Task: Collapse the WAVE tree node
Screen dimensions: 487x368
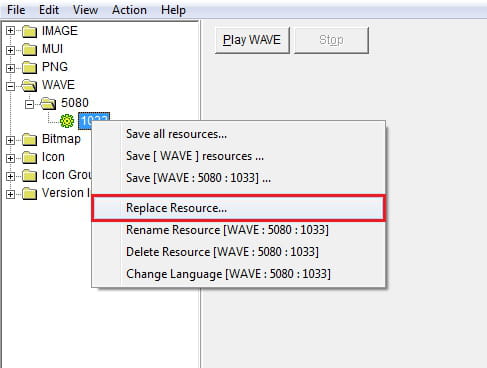Action: (x=10, y=86)
